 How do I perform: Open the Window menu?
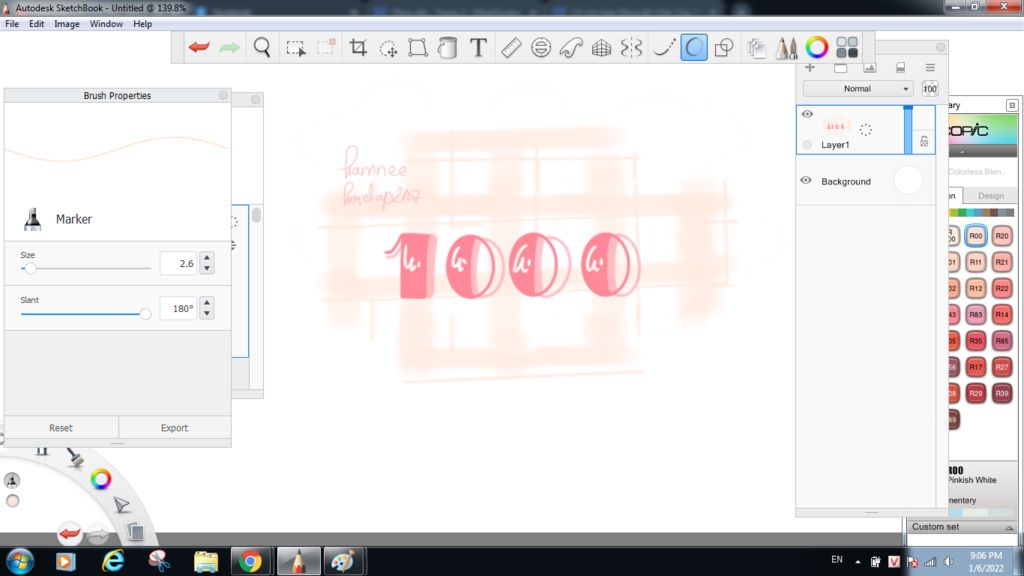[106, 24]
